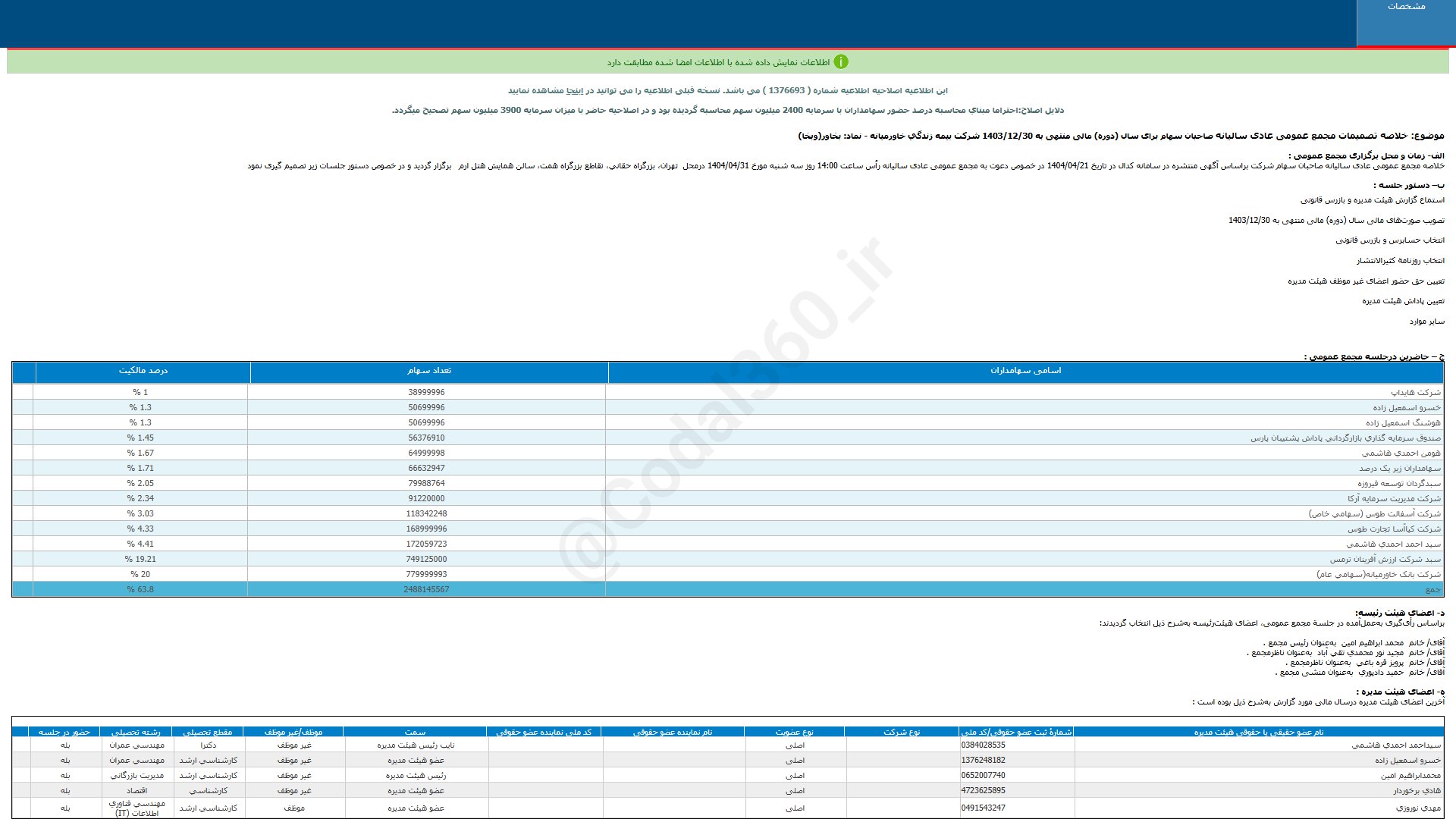
Task: Click share count 118342248
Action: coord(426,514)
